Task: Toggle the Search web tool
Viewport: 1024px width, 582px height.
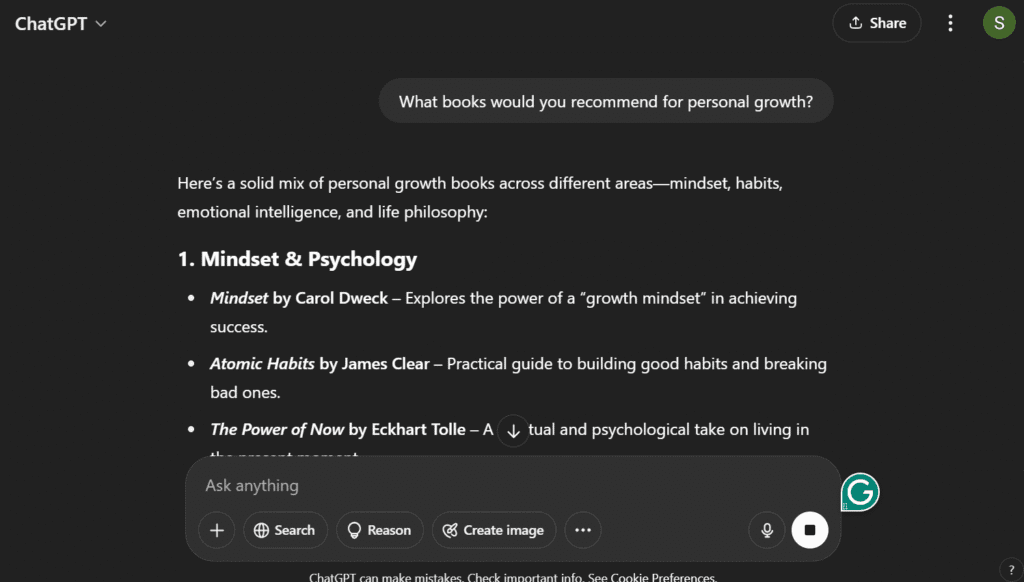Action: 285,530
